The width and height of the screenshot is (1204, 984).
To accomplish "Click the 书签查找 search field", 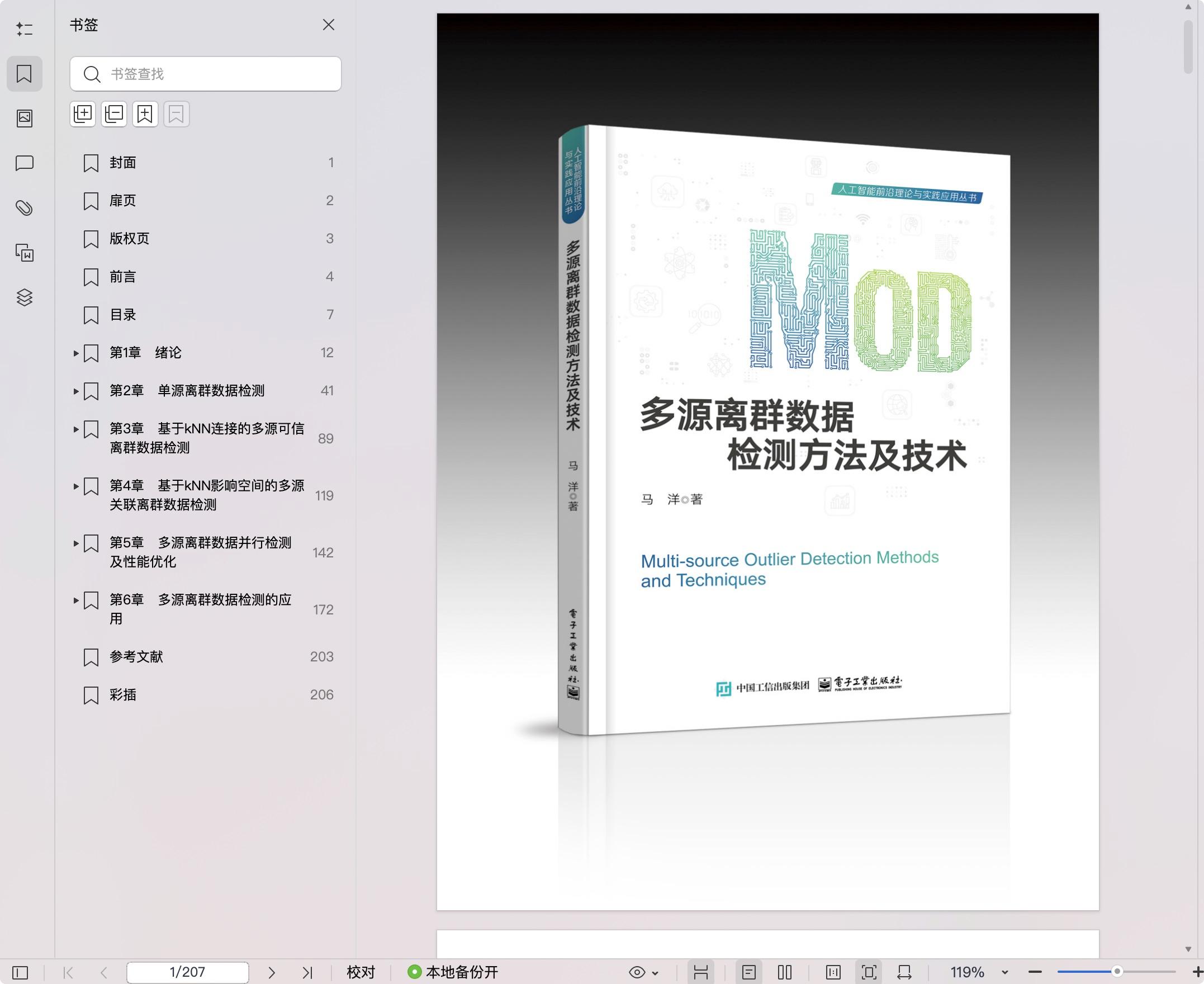I will pyautogui.click(x=206, y=74).
